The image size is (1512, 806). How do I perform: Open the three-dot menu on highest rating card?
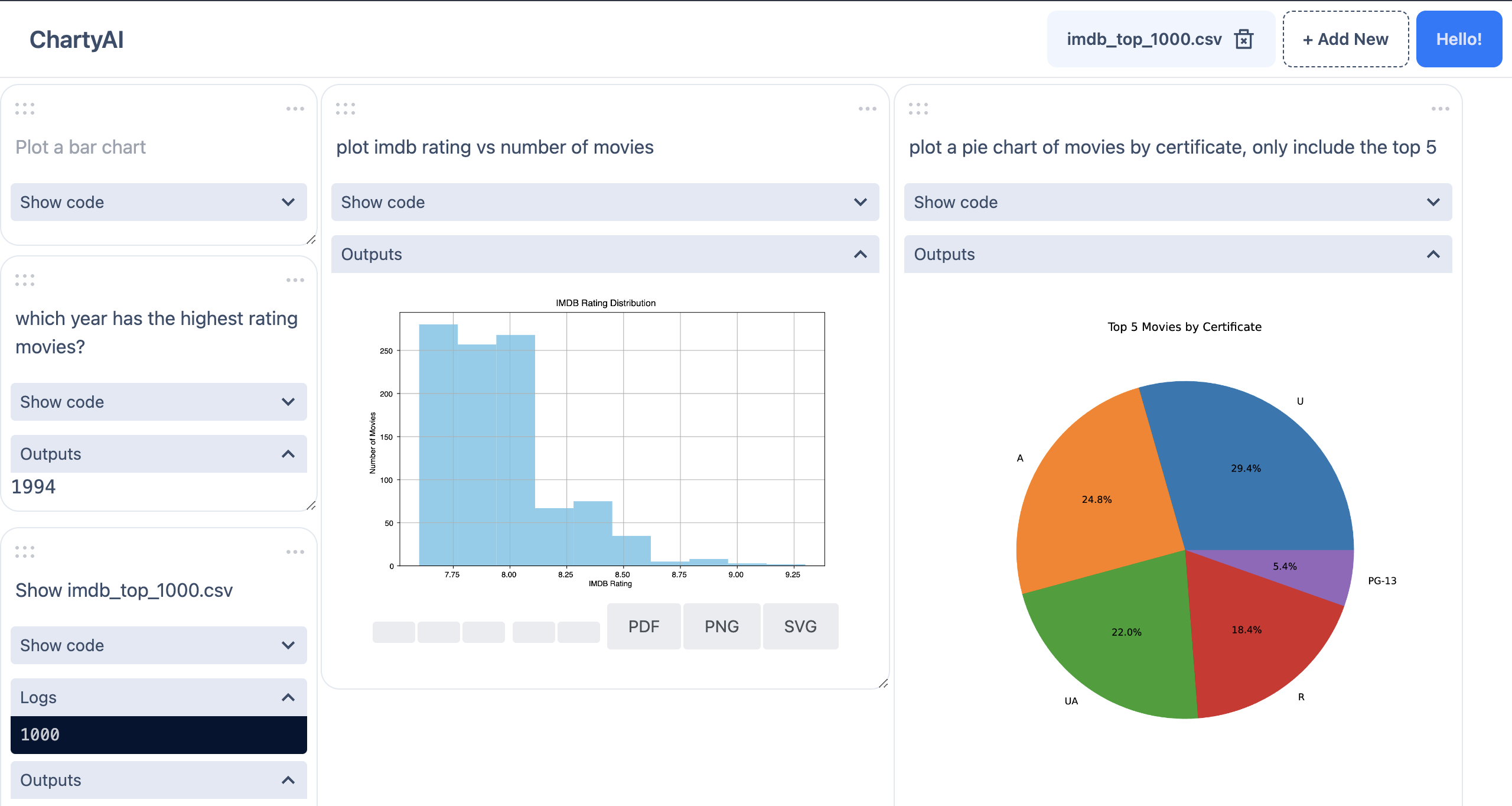point(295,280)
